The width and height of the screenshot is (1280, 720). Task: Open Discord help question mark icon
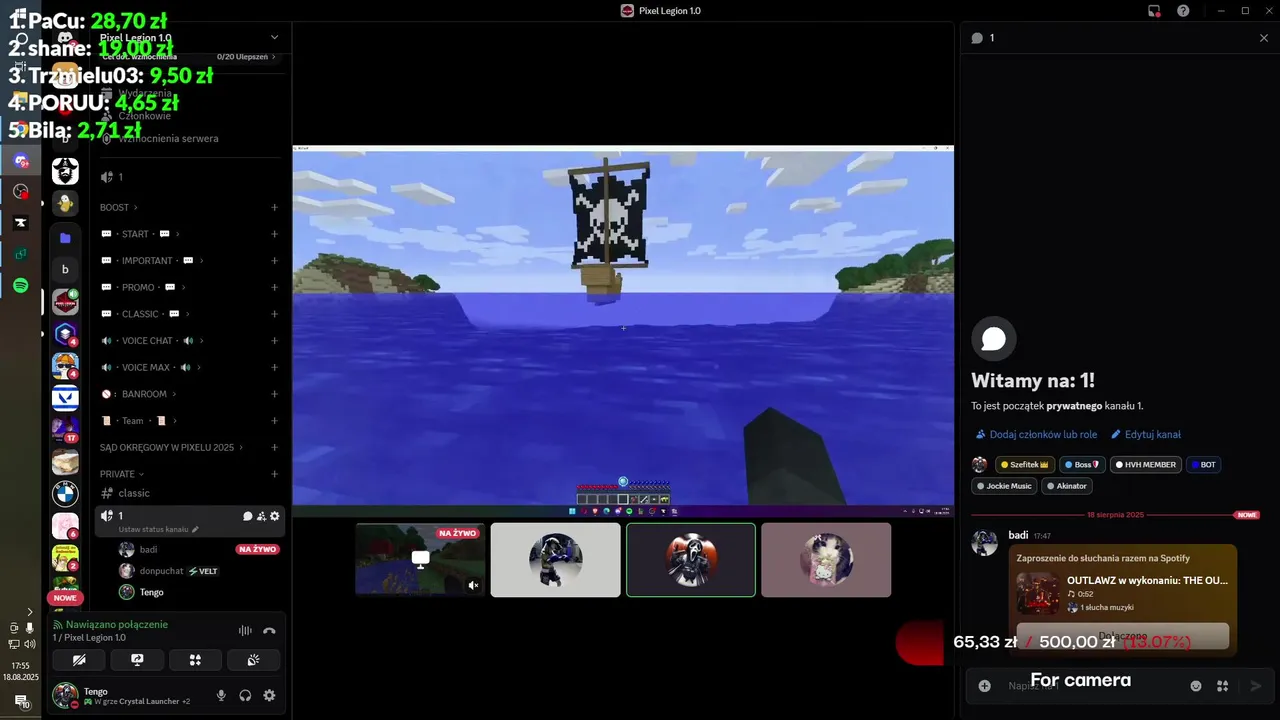[x=1183, y=11]
